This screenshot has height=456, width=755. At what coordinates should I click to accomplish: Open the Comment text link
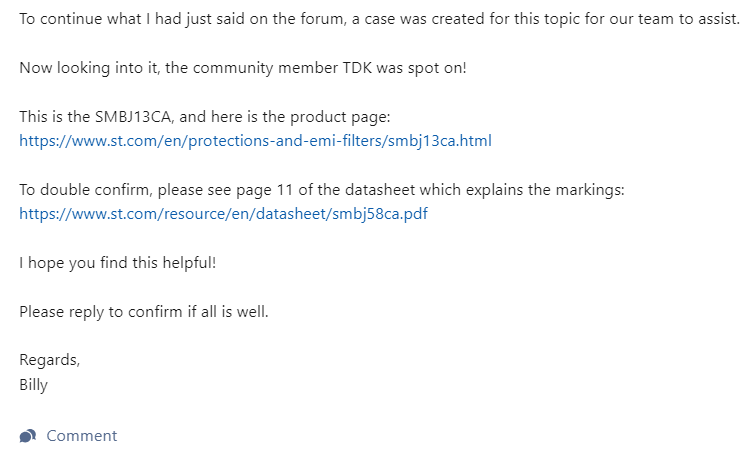coord(81,436)
